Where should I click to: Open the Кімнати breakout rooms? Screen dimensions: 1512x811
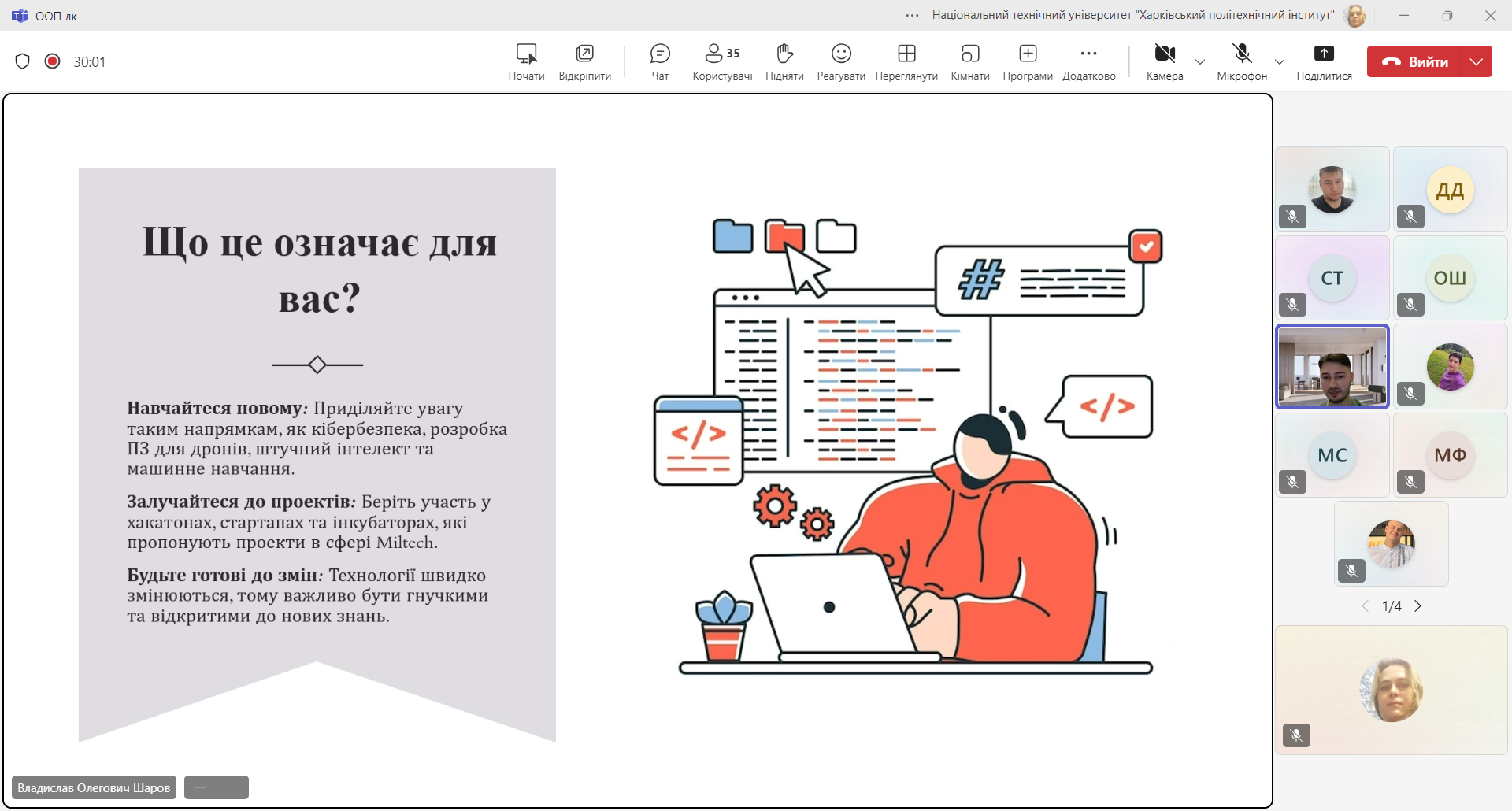pyautogui.click(x=970, y=61)
